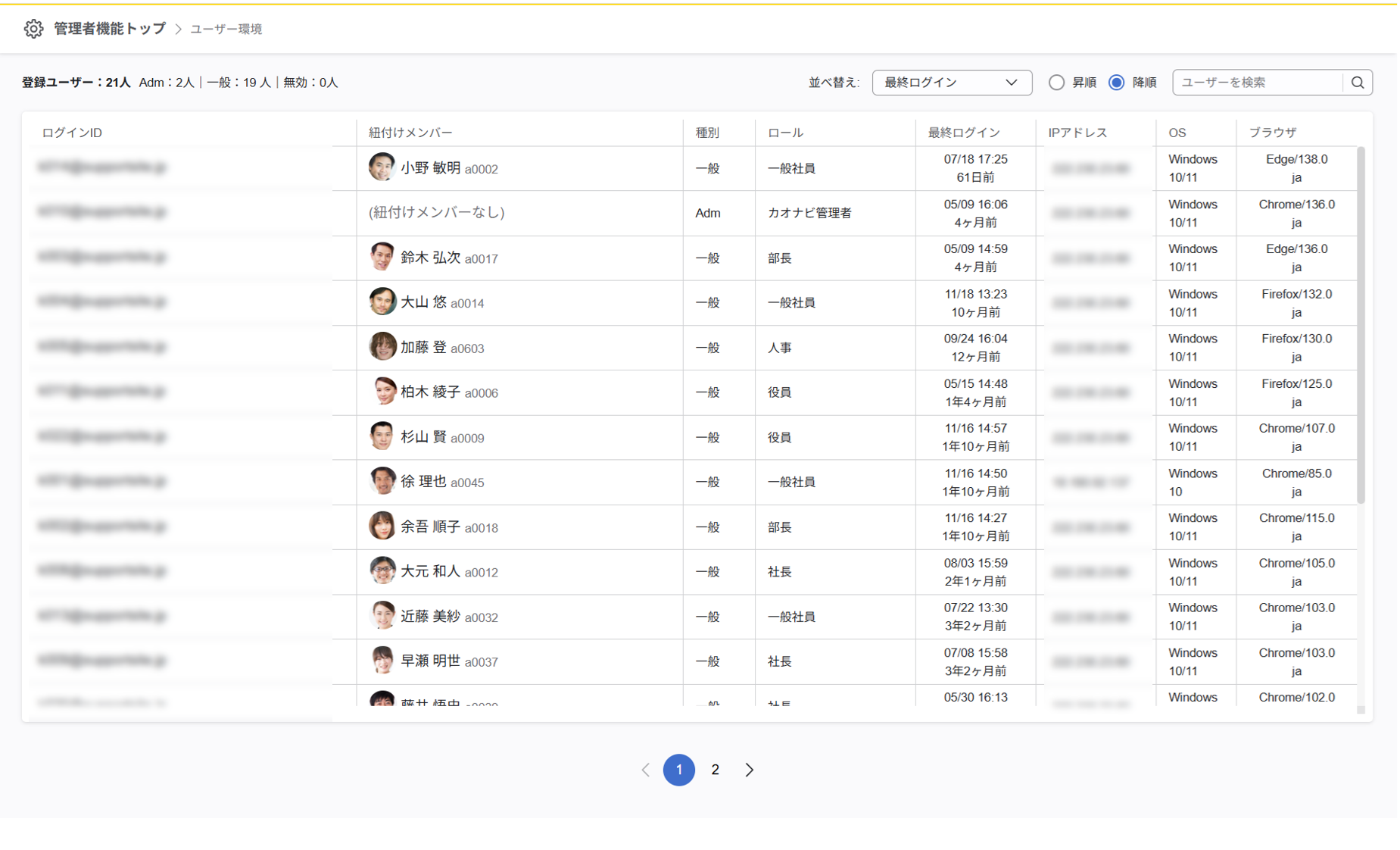Select the 降順 descending radio button
Viewport: 1400px width, 850px height.
1116,83
